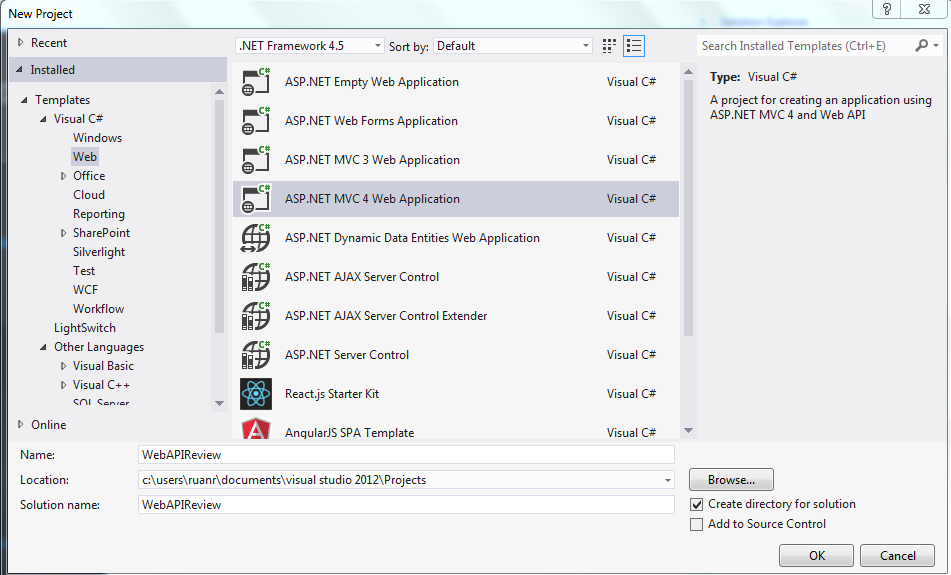Switch to medium icons list view
Viewport: 951px width, 575px height.
[634, 46]
